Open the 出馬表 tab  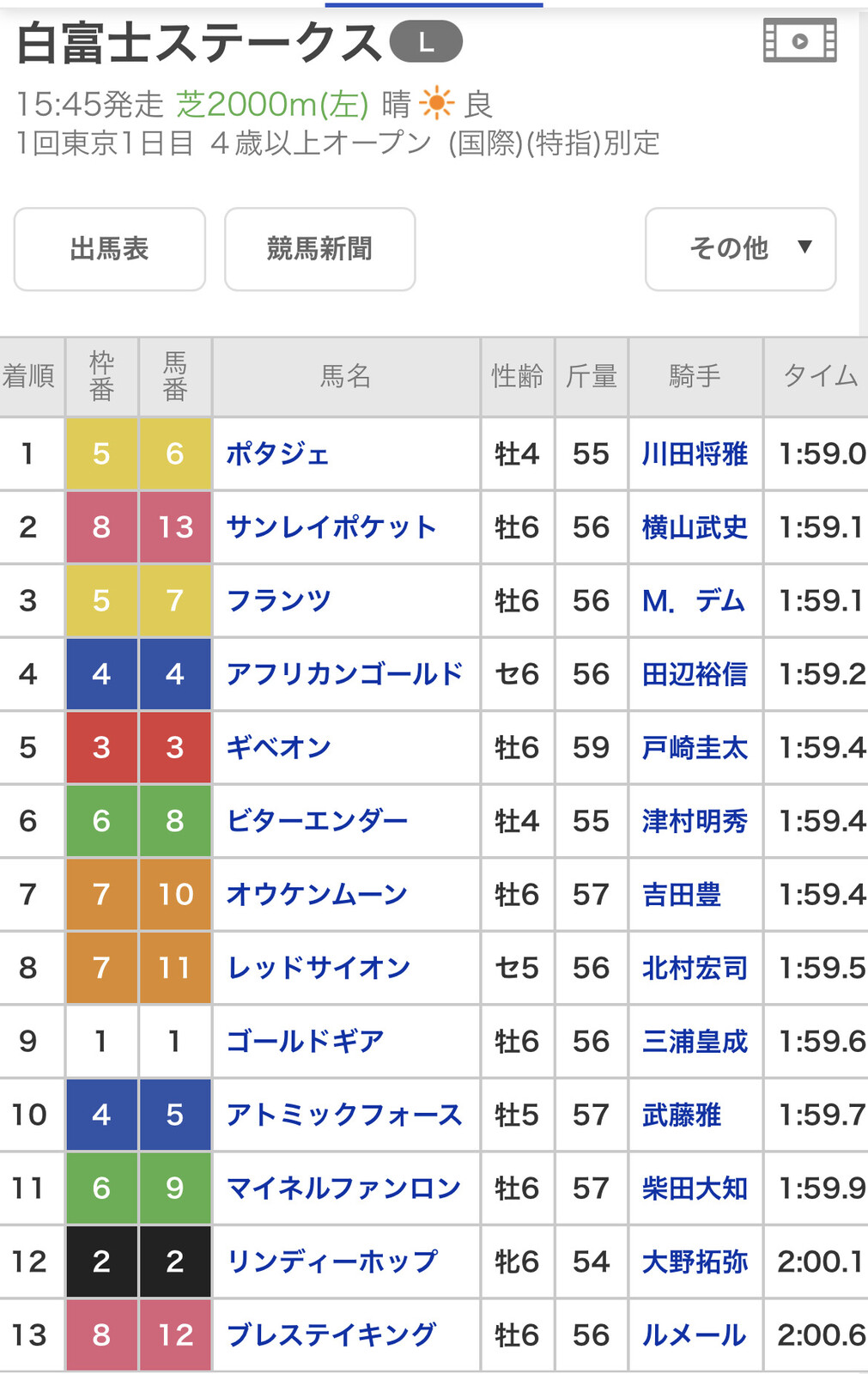110,249
